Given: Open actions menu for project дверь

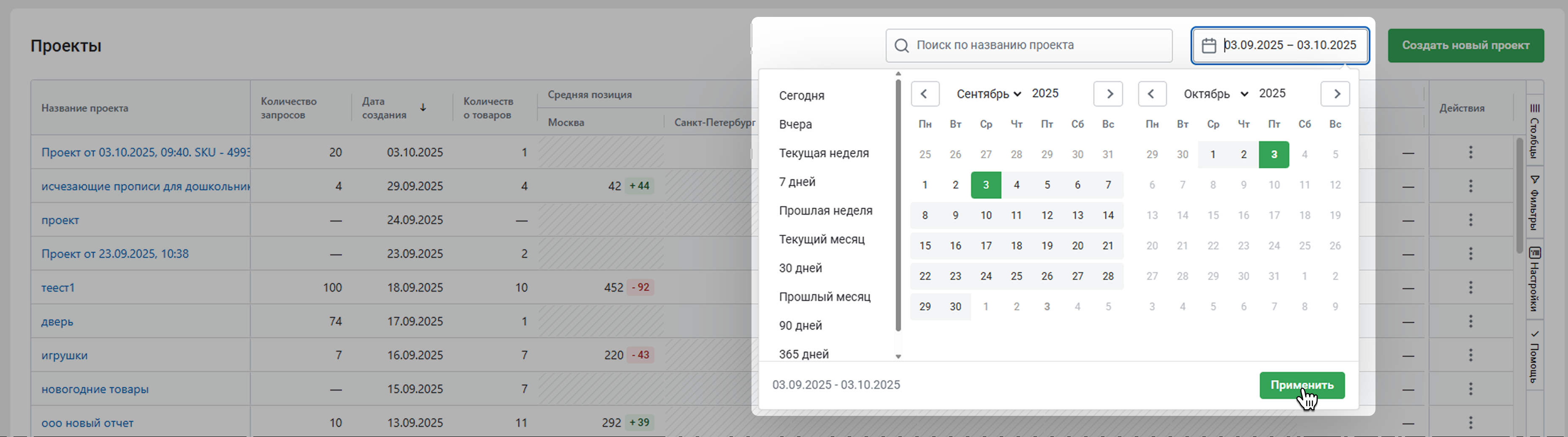Looking at the screenshot, I should click(1470, 321).
